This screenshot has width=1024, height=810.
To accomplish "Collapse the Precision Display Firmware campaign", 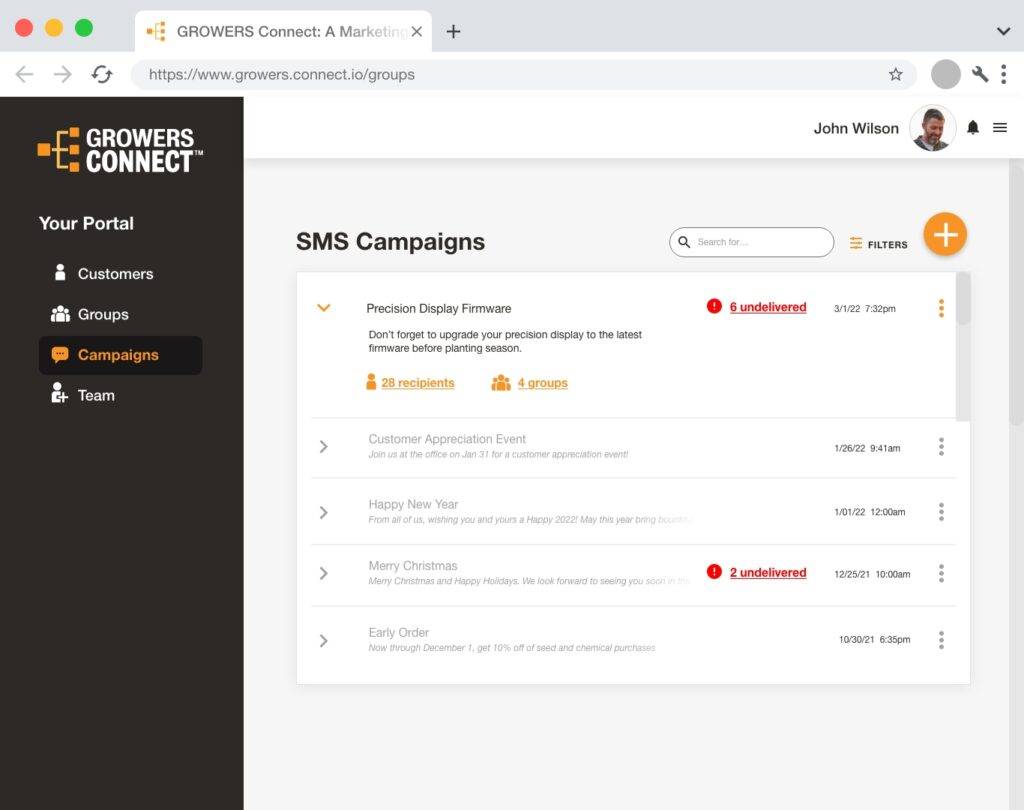I will pyautogui.click(x=323, y=308).
